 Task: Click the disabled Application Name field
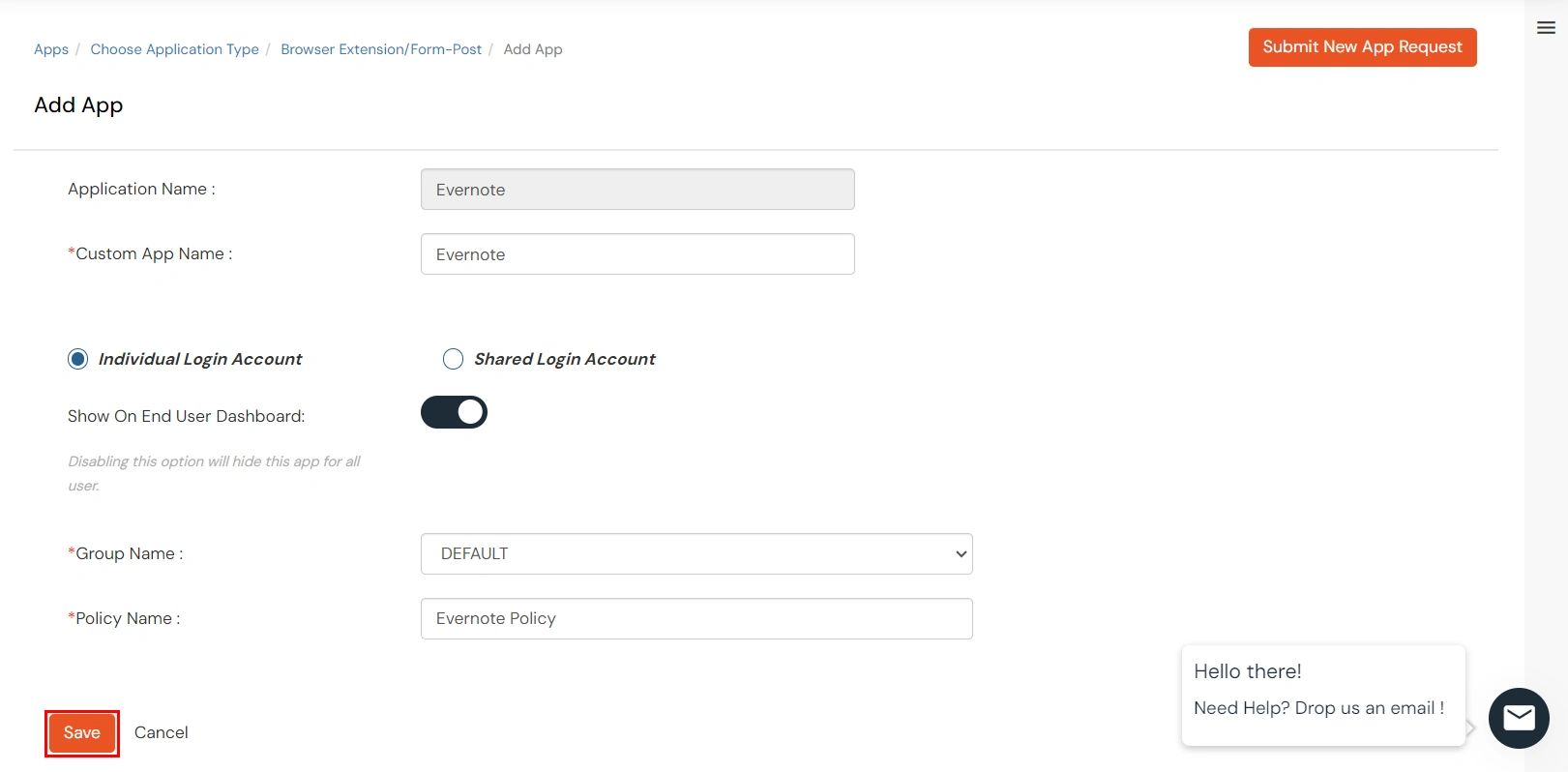pos(636,189)
